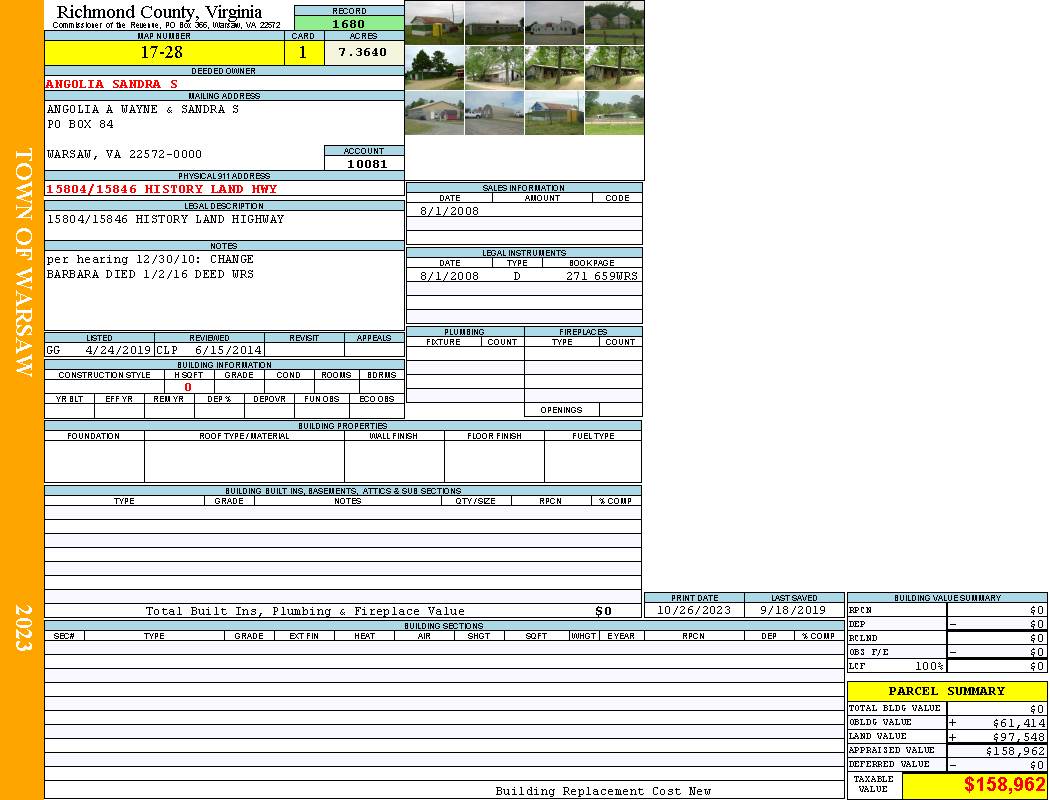The image size is (1050, 800).
Task: Click the yellow map number 17-28 field
Action: click(163, 52)
